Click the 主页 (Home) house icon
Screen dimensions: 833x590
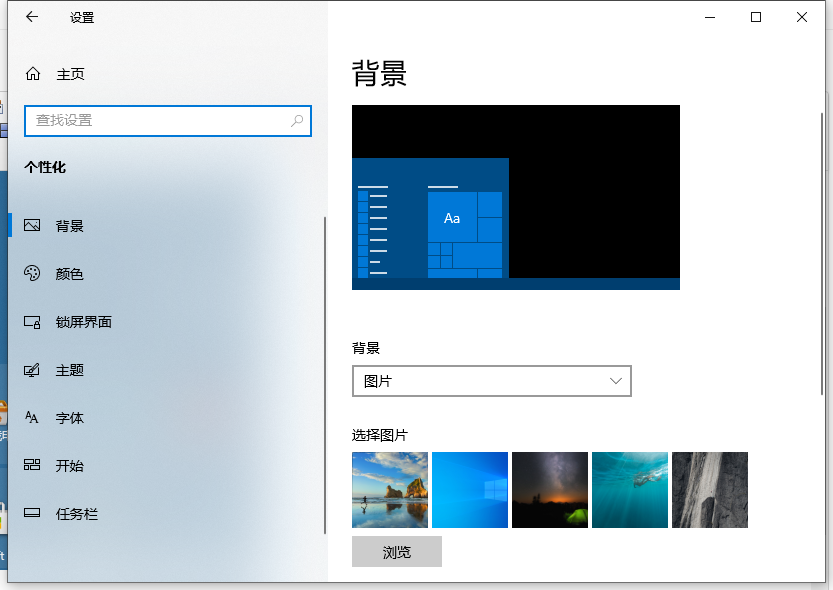point(31,73)
